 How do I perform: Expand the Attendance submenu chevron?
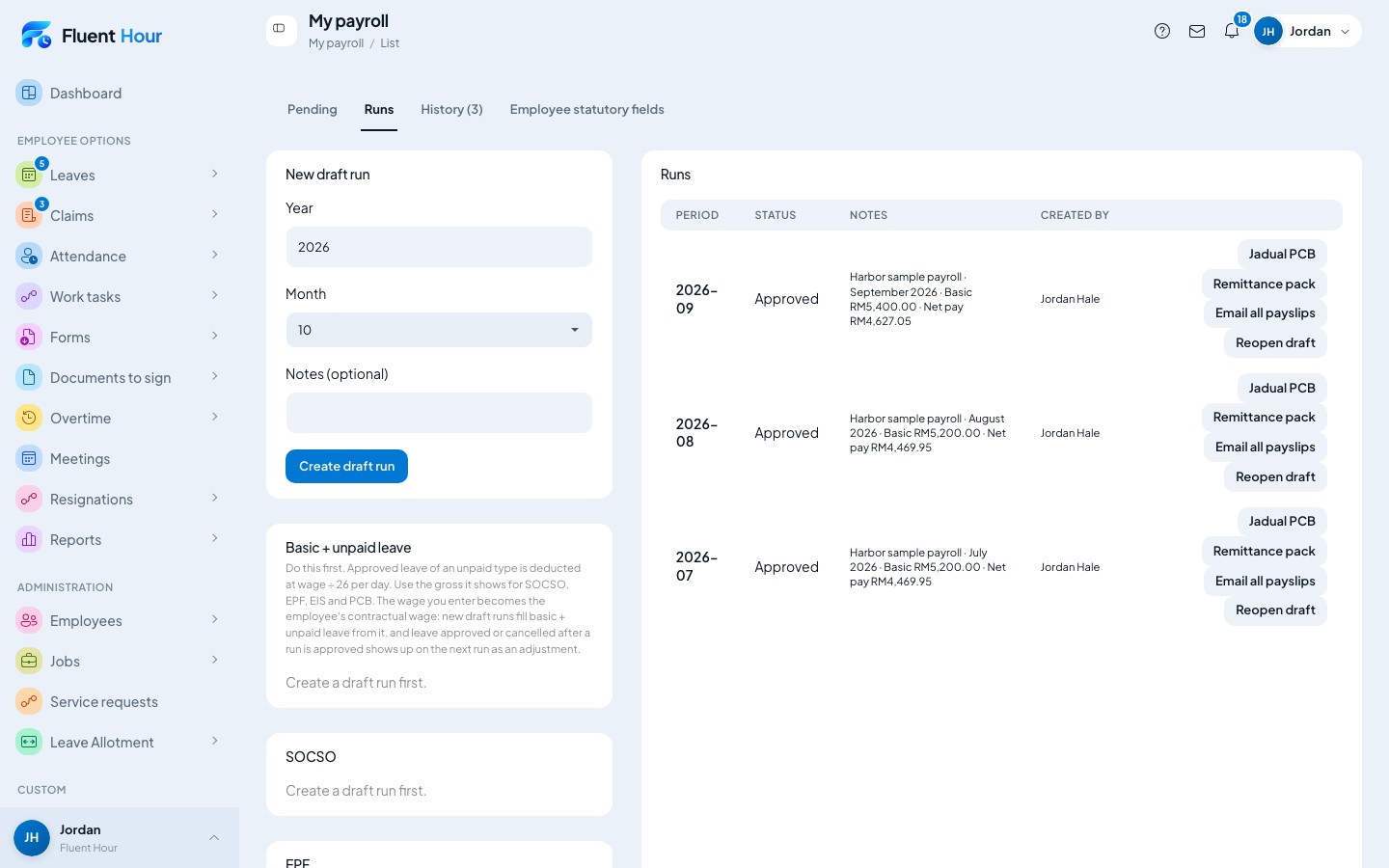214,255
